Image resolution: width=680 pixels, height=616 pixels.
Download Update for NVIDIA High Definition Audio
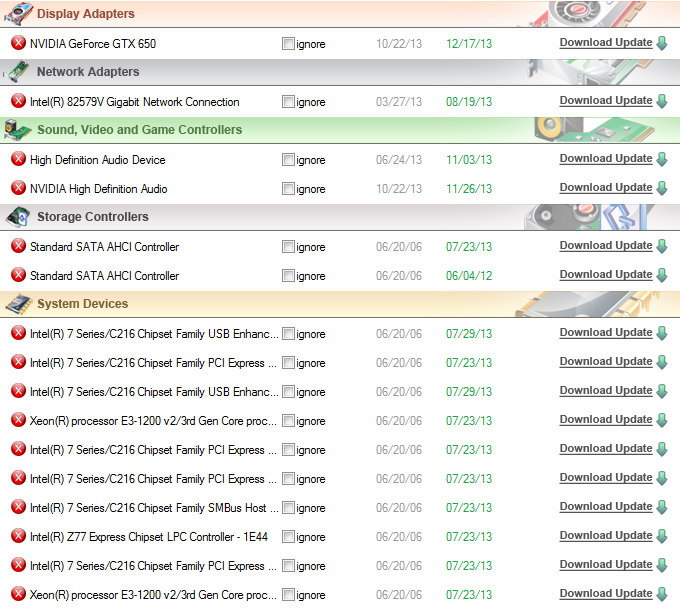click(x=606, y=188)
